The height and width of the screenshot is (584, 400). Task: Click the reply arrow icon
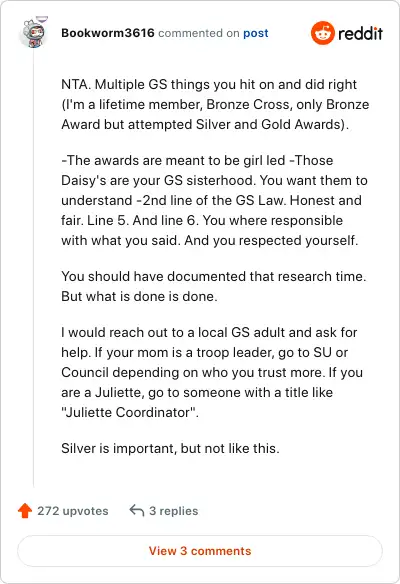(x=137, y=510)
